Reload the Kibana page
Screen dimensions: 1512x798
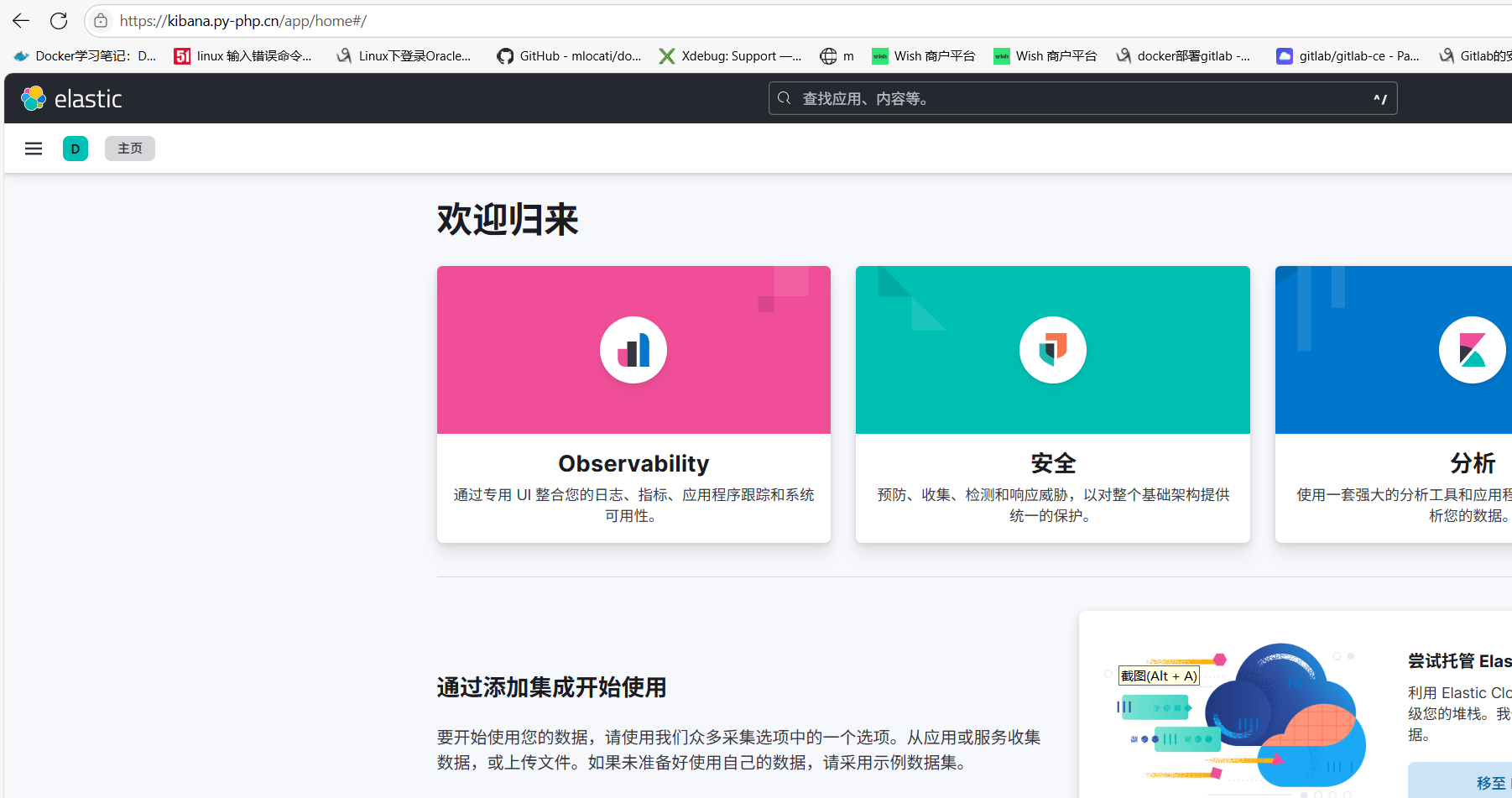coord(59,21)
